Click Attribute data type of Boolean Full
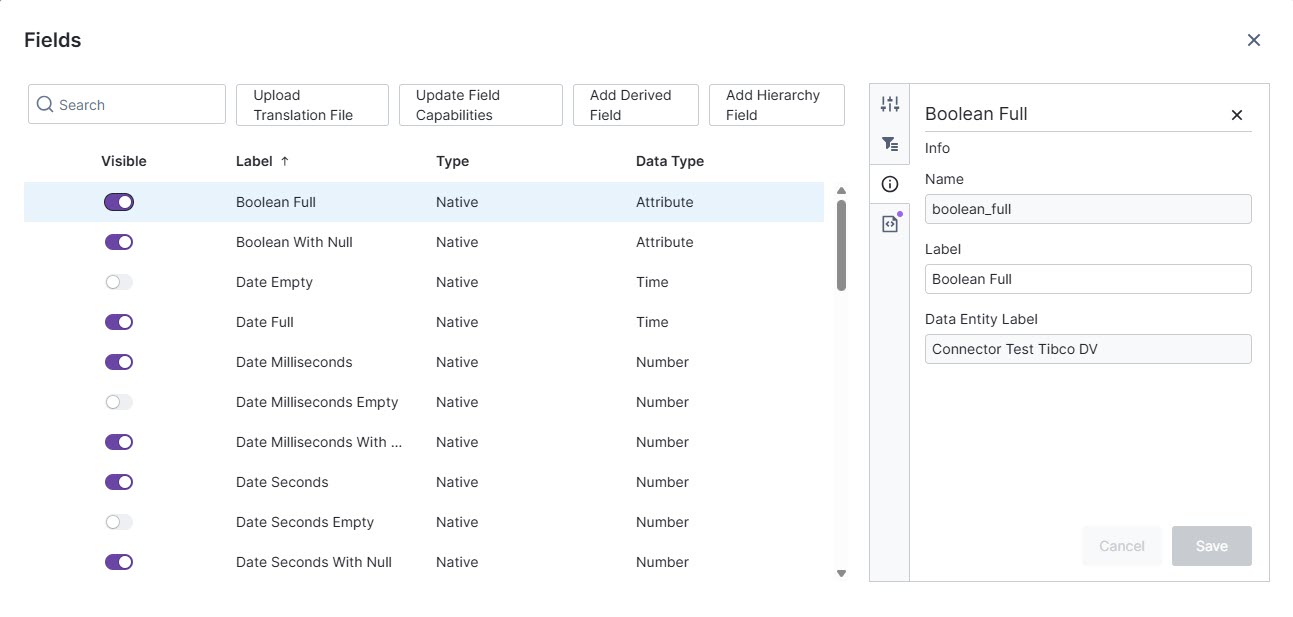Screen dimensions: 1293x617 (x=665, y=202)
